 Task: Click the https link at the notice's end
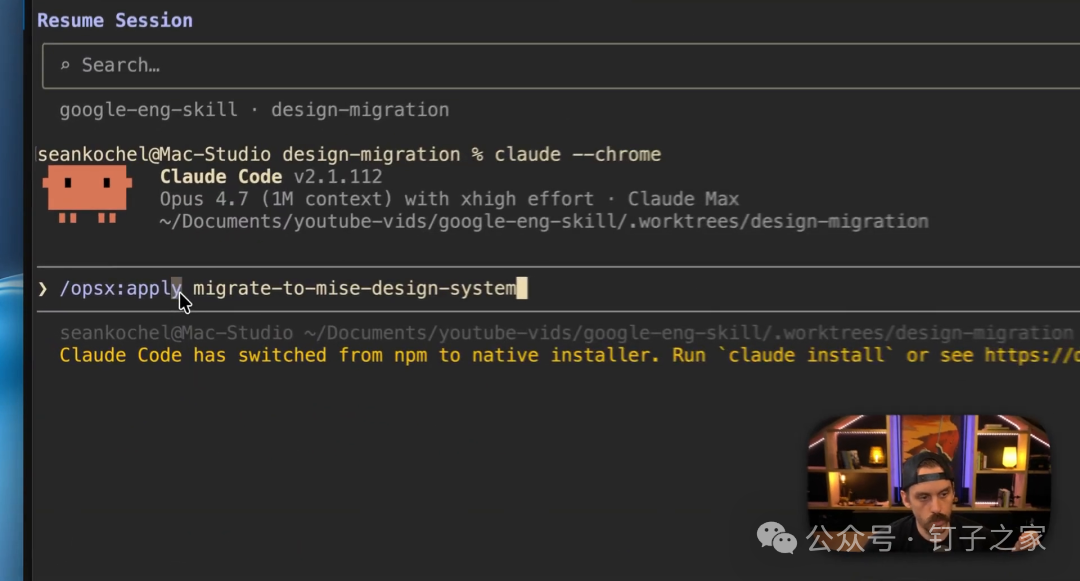[x=1032, y=355]
